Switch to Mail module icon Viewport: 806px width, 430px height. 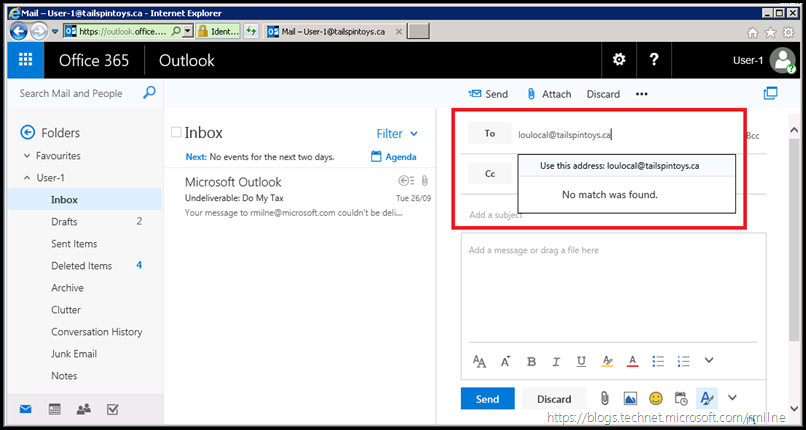26,409
